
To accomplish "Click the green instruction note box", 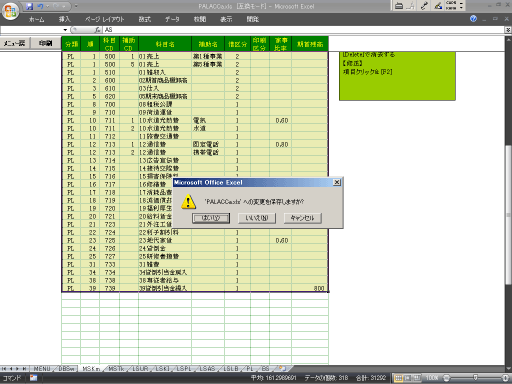I will point(397,76).
